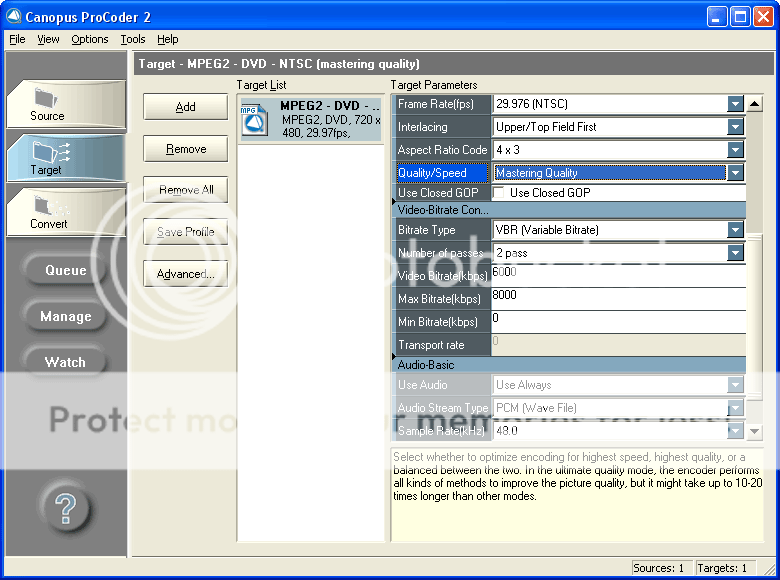Open the Options menu

click(90, 39)
